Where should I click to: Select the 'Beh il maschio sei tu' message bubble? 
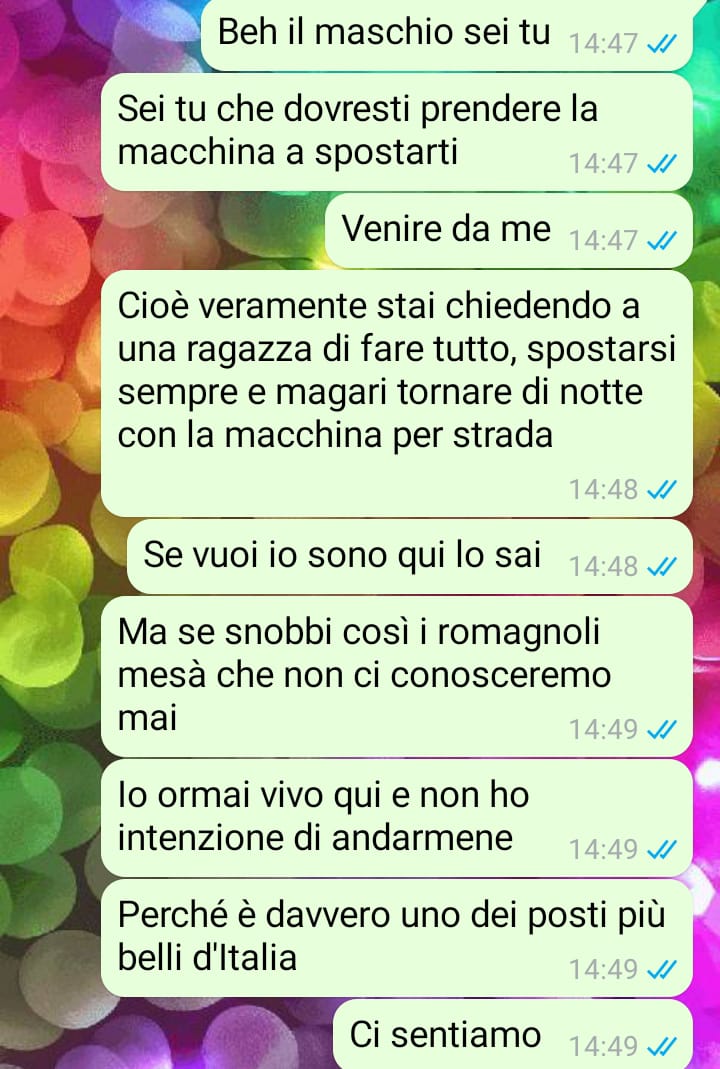[x=447, y=35]
